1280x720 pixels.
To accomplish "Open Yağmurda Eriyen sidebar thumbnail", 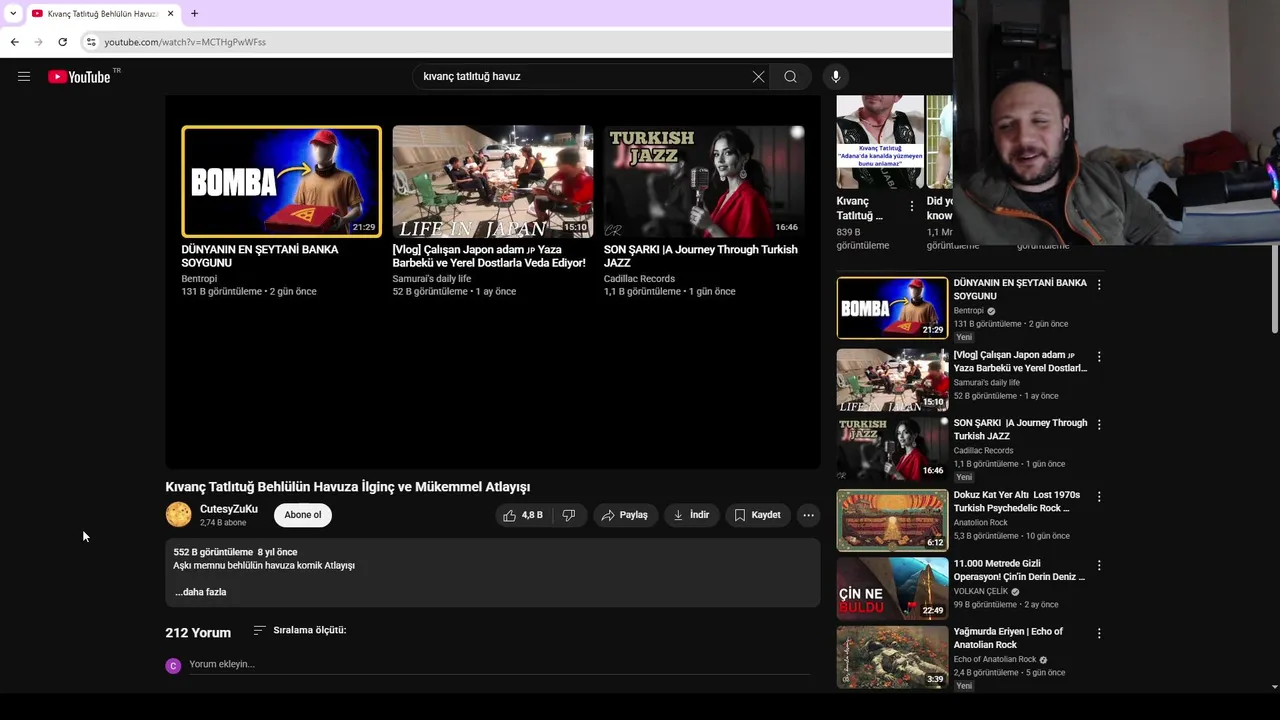I will click(x=892, y=656).
